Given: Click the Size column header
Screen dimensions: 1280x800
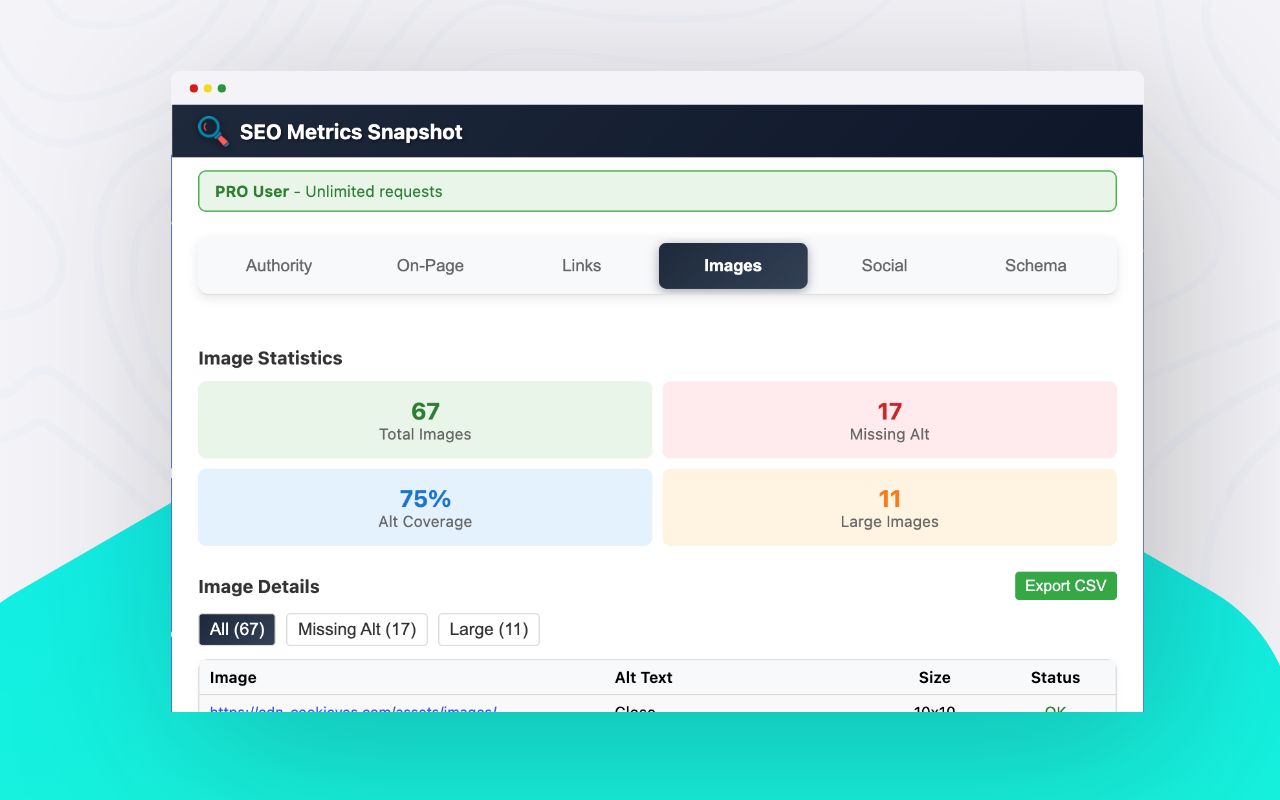Looking at the screenshot, I should [934, 677].
